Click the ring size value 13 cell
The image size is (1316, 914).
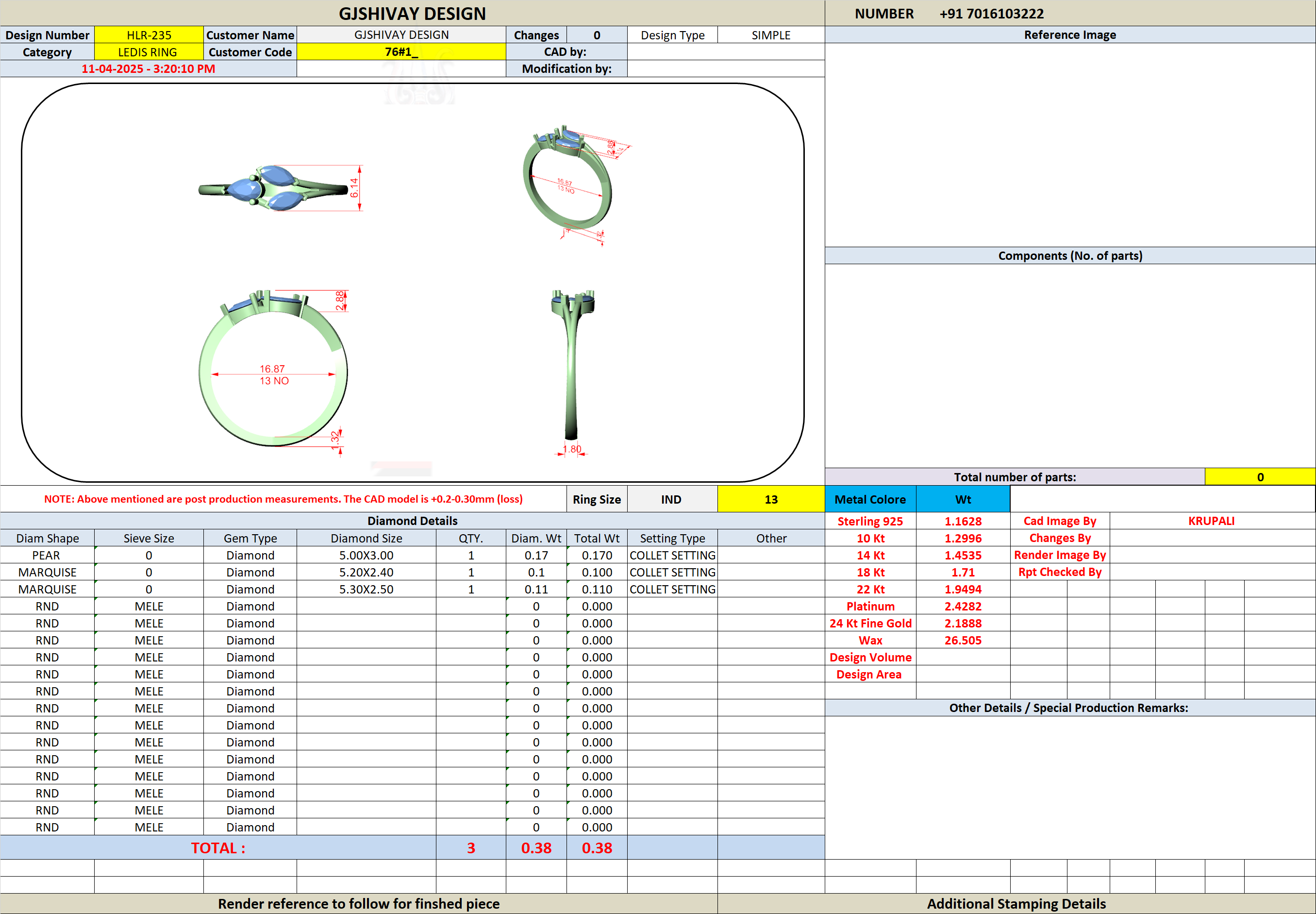point(771,499)
